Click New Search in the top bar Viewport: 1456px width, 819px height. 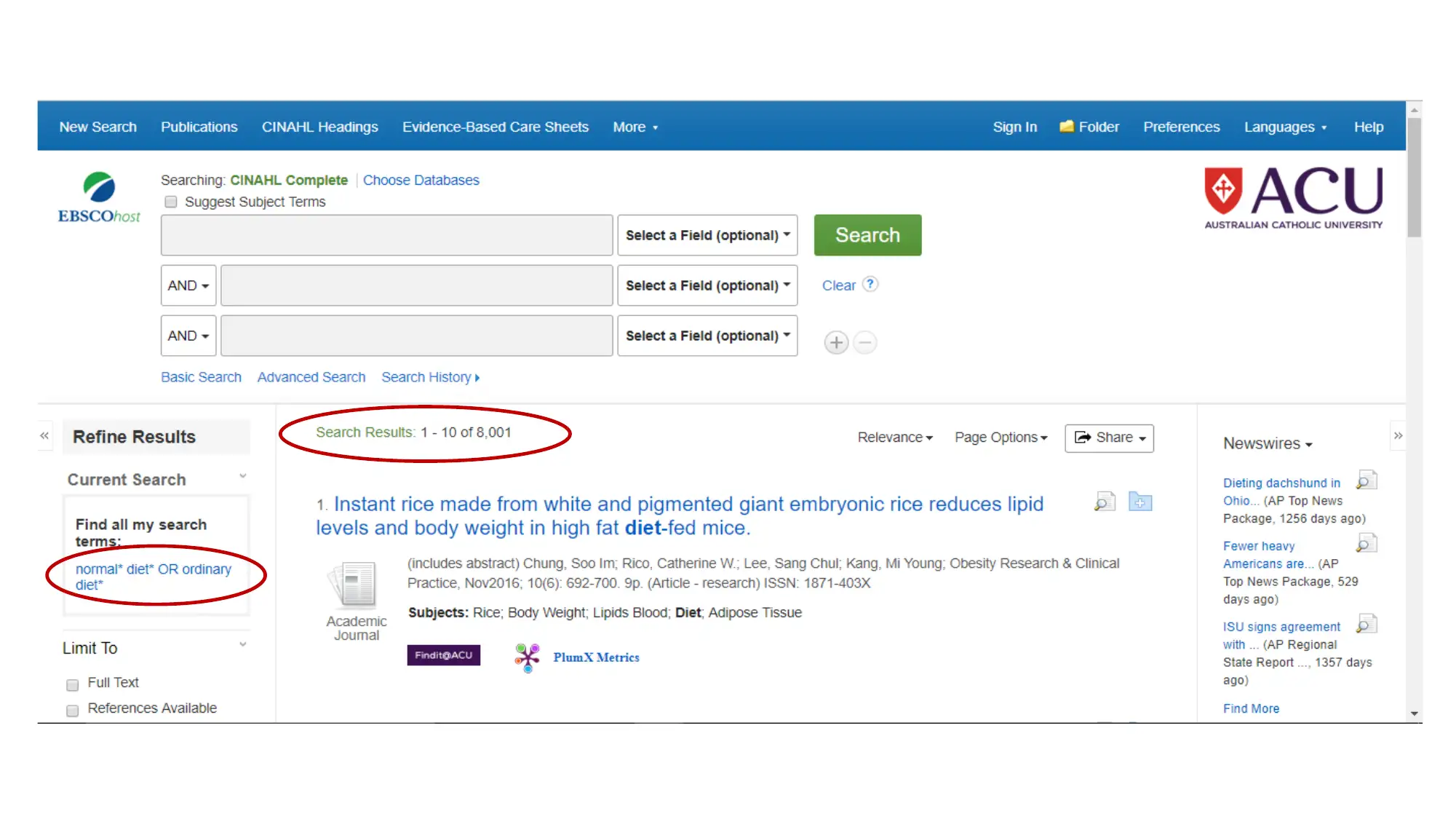pos(98,127)
